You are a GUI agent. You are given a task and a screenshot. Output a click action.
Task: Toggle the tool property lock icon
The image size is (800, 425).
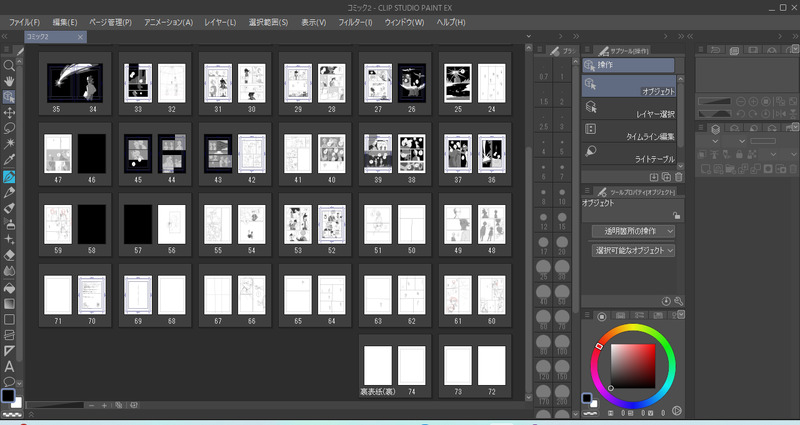[676, 215]
